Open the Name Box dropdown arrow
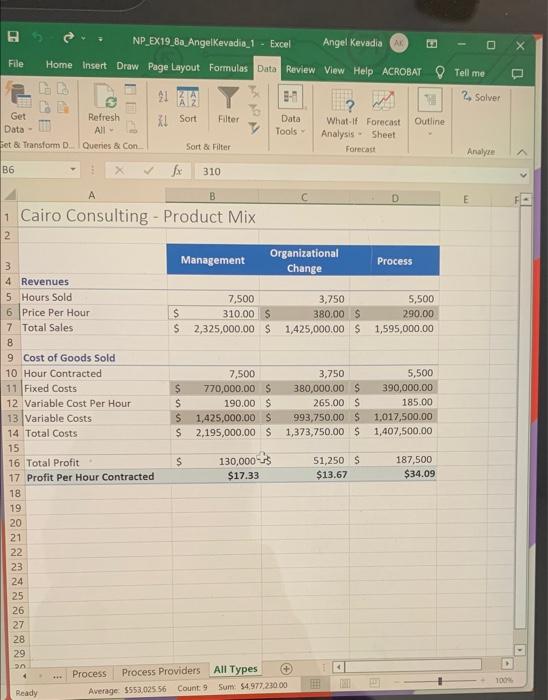Viewport: 548px width, 700px height. (72, 170)
